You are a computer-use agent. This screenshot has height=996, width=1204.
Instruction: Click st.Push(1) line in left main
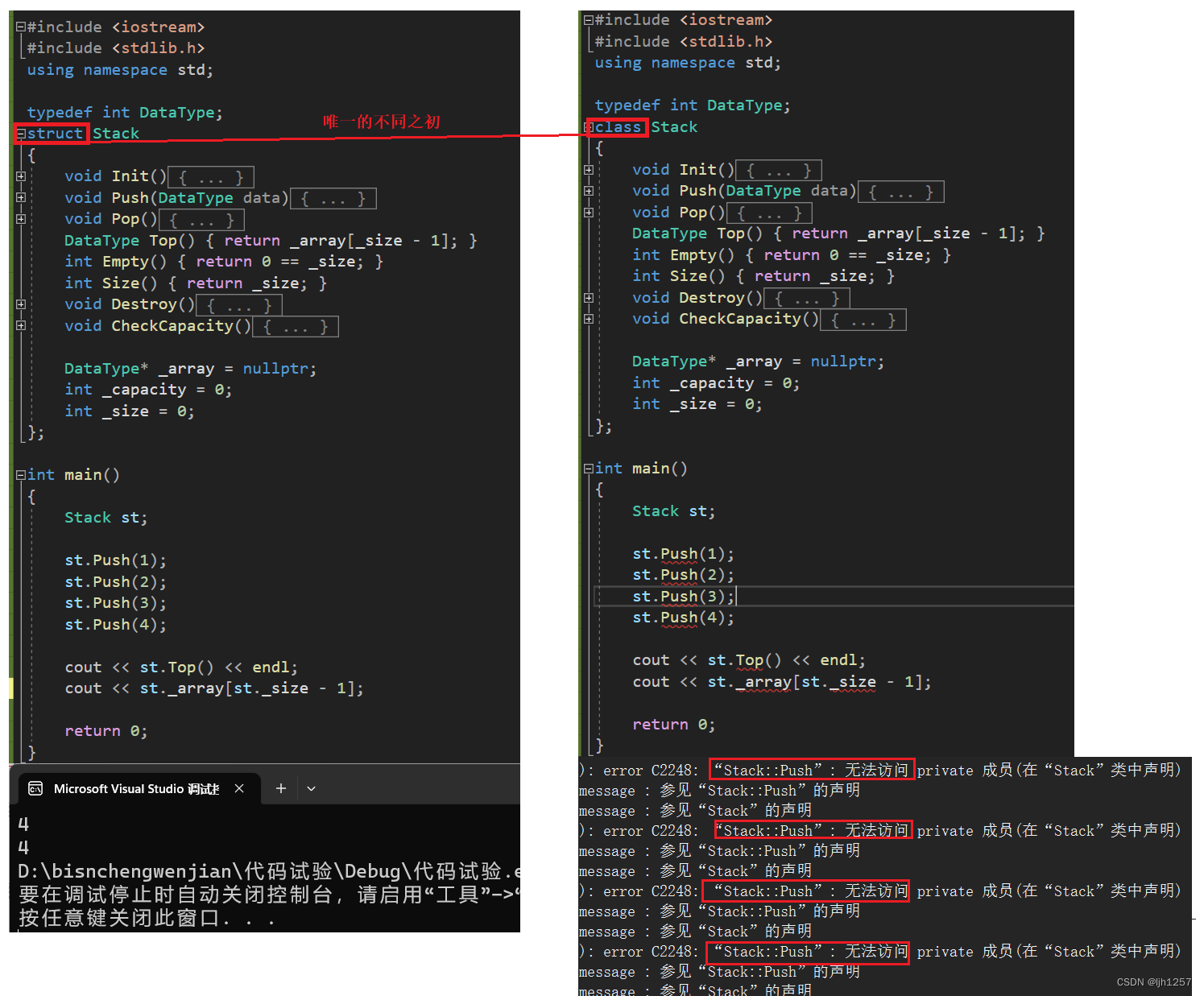(x=116, y=560)
